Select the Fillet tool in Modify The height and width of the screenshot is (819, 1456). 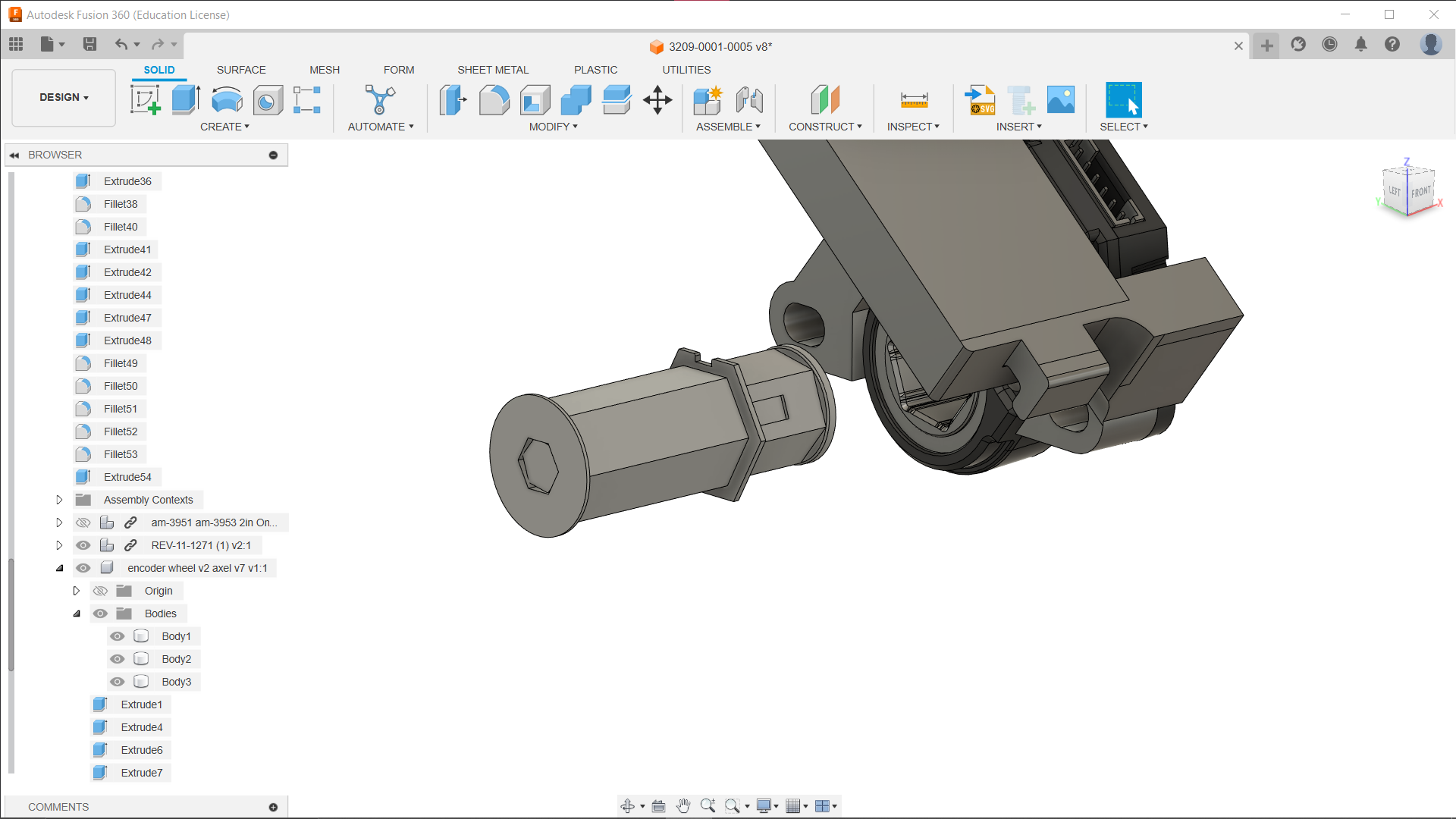(x=494, y=99)
